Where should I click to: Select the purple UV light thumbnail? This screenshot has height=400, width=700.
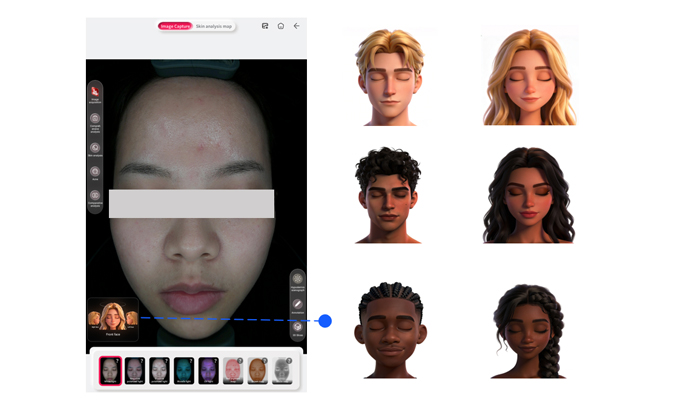[x=208, y=370]
